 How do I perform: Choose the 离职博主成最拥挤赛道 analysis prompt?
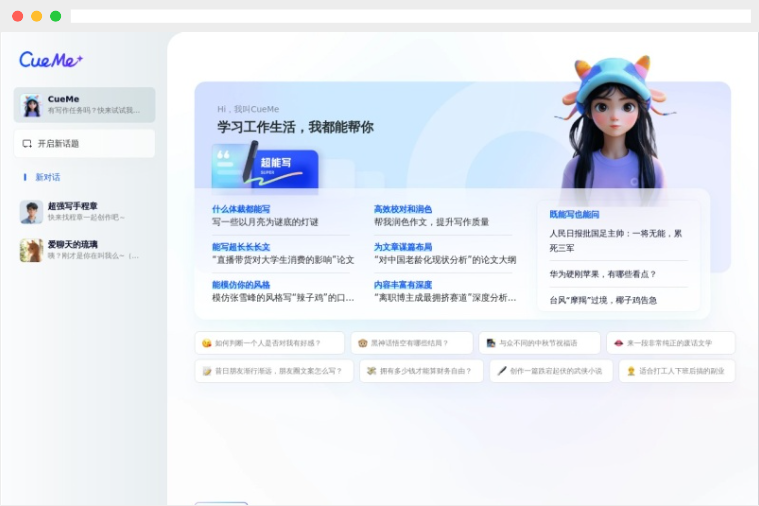tap(445, 298)
